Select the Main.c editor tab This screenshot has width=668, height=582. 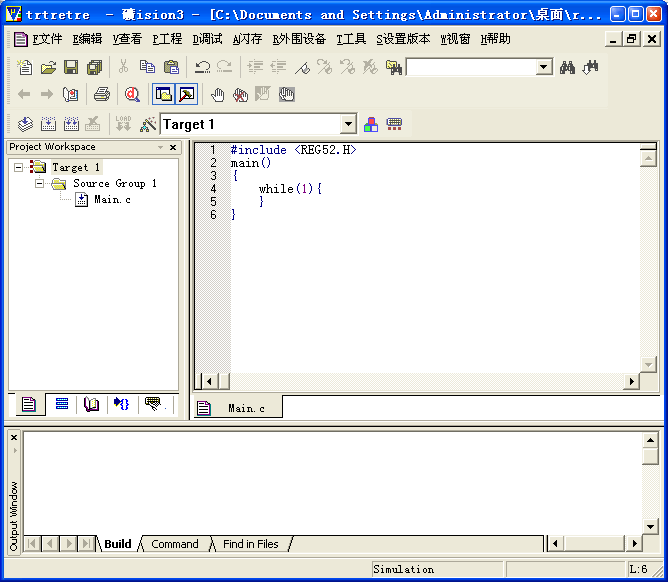tap(238, 408)
